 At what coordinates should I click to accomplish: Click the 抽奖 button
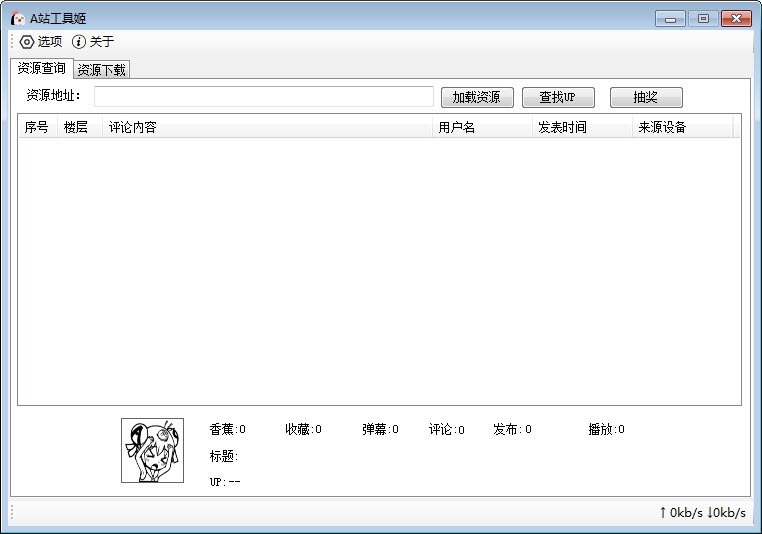(x=646, y=97)
